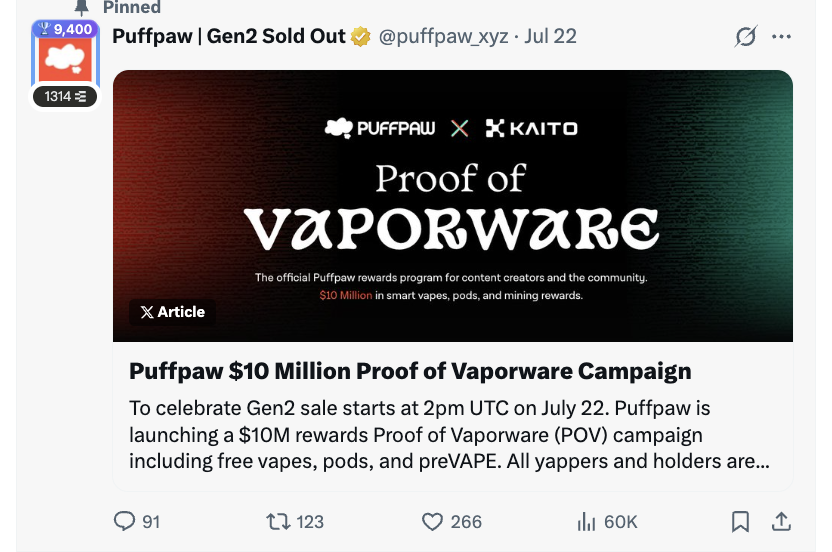
Task: Click the X Article label
Action: (172, 312)
